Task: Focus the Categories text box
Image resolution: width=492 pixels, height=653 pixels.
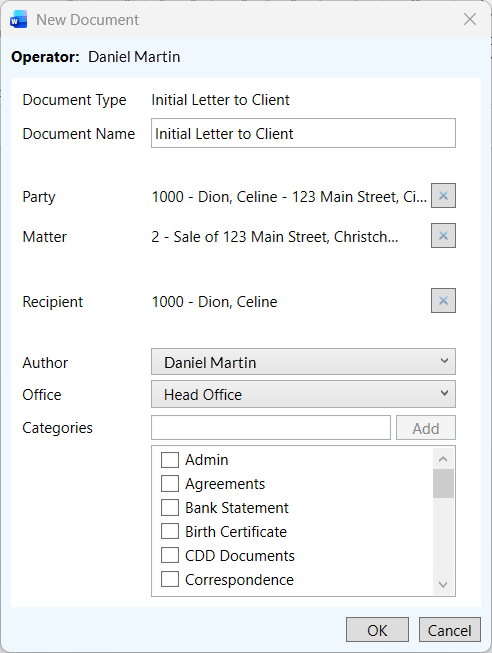Action: point(271,428)
